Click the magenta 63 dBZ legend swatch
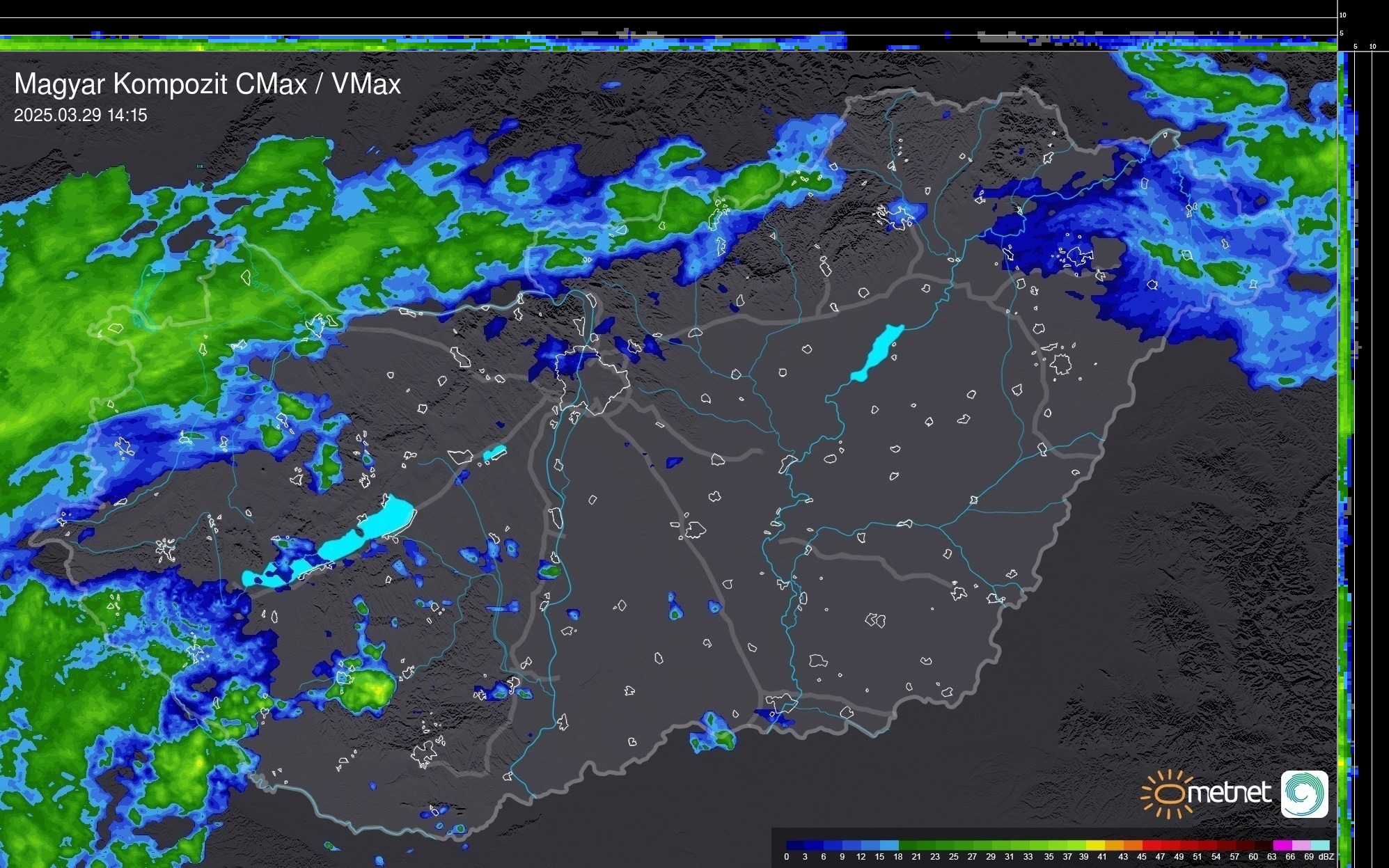1389x868 pixels. [x=1281, y=845]
